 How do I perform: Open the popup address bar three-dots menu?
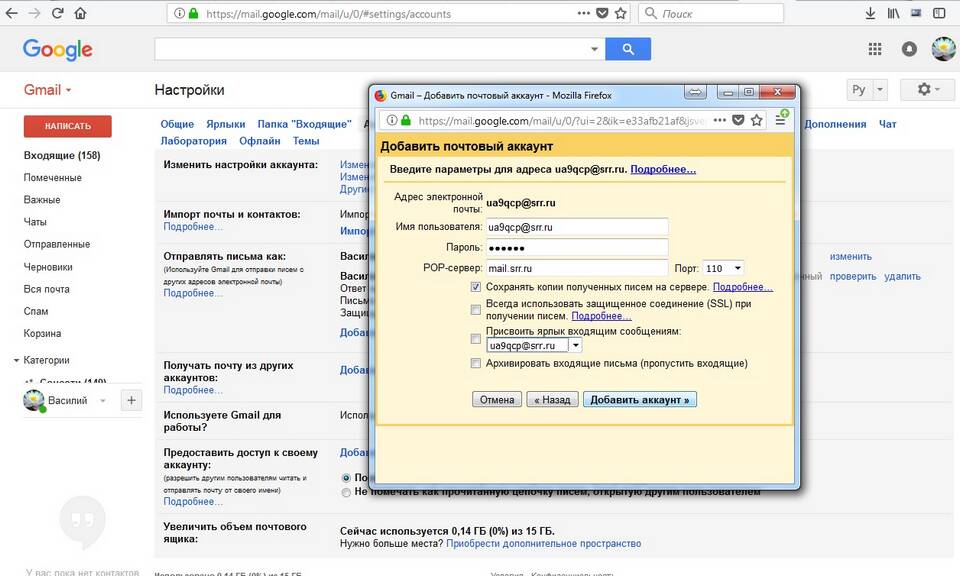click(x=720, y=121)
